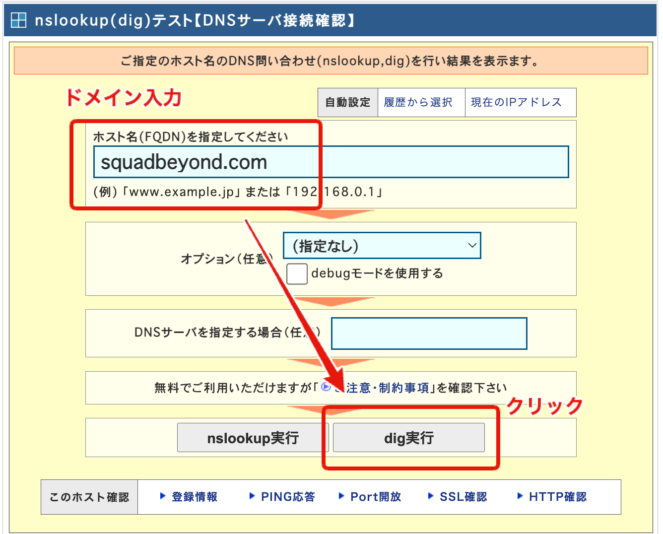The width and height of the screenshot is (663, 534).
Task: Open the 現在のIPアドレス tab
Action: [x=516, y=102]
